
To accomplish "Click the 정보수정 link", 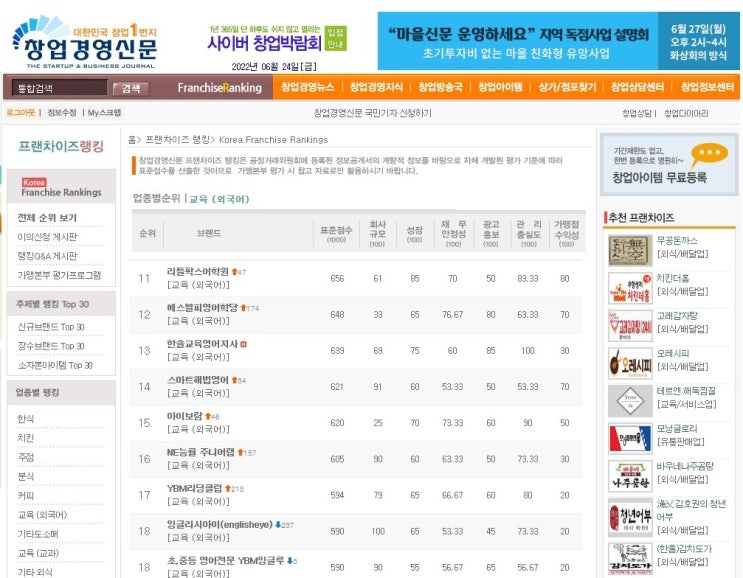I will (x=62, y=112).
